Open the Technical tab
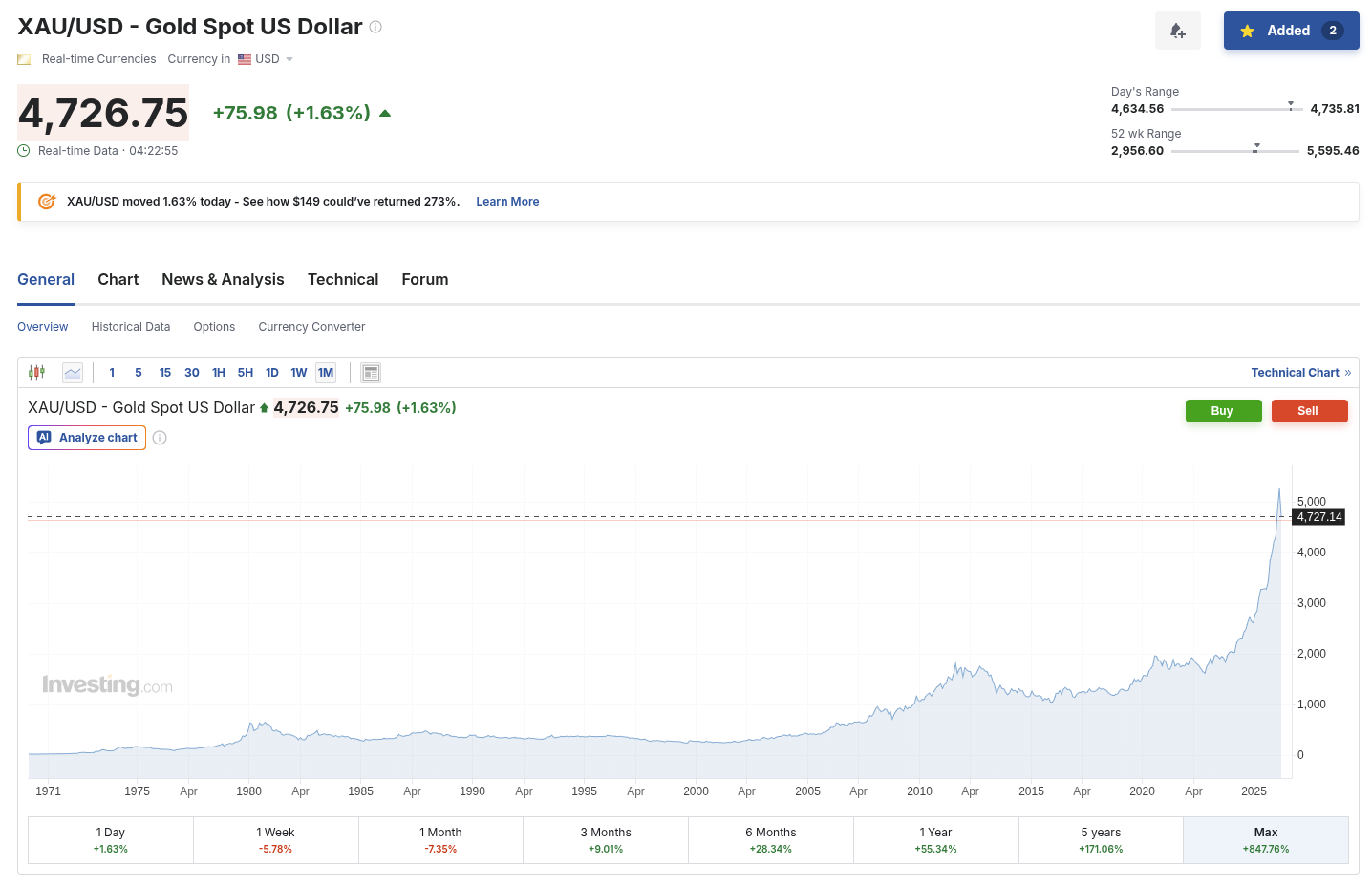 343,279
